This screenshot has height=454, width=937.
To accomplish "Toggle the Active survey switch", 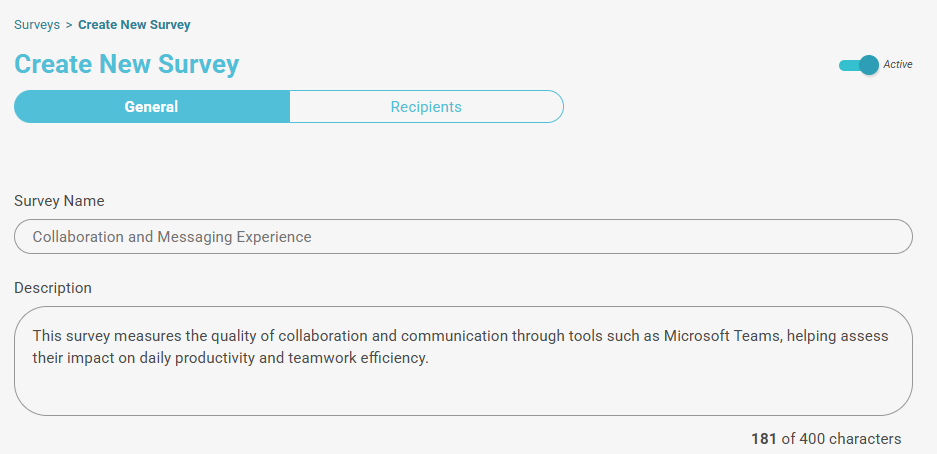I will 859,65.
